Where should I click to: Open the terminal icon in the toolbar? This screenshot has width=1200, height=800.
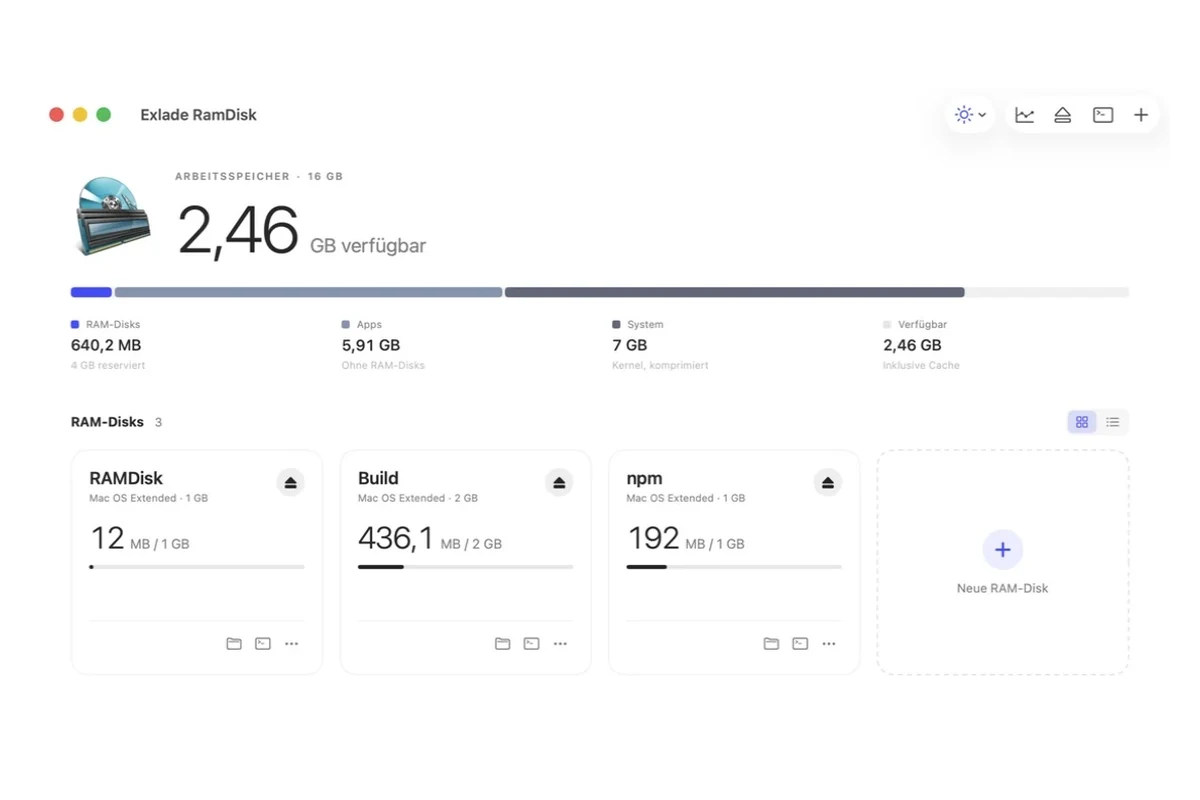pos(1103,115)
